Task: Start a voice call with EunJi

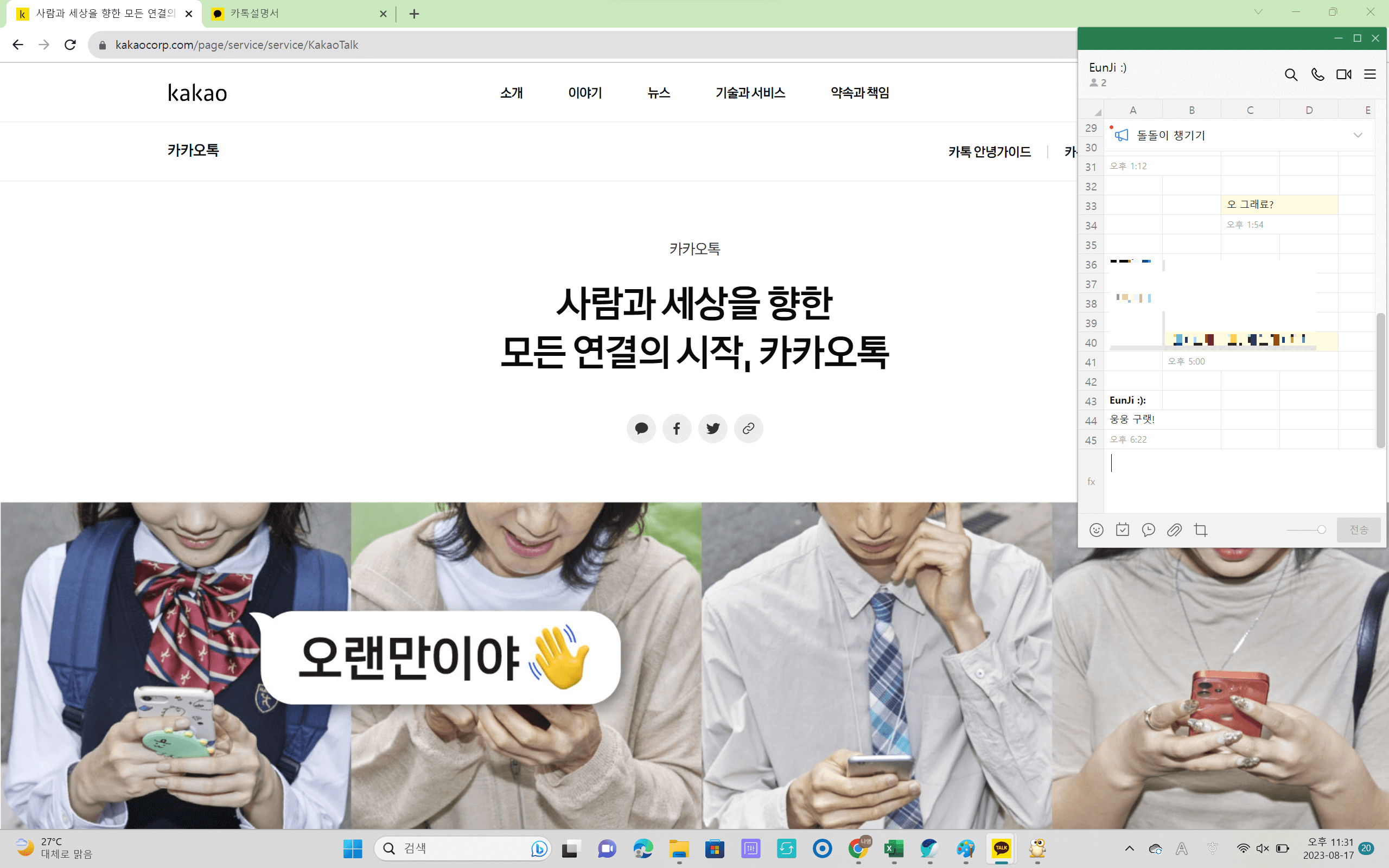Action: point(1317,75)
